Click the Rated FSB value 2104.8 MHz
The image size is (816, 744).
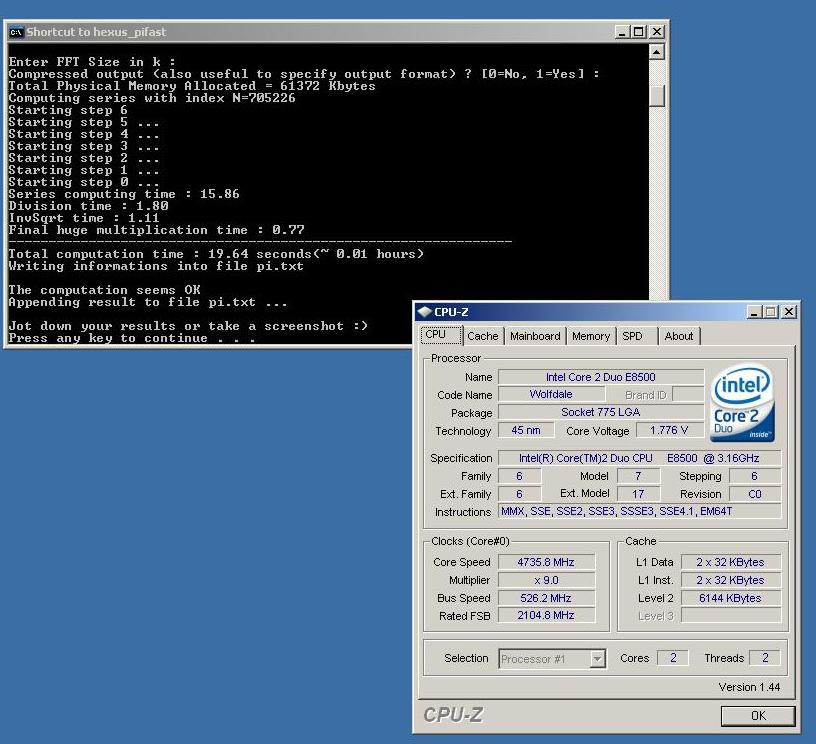pos(546,615)
